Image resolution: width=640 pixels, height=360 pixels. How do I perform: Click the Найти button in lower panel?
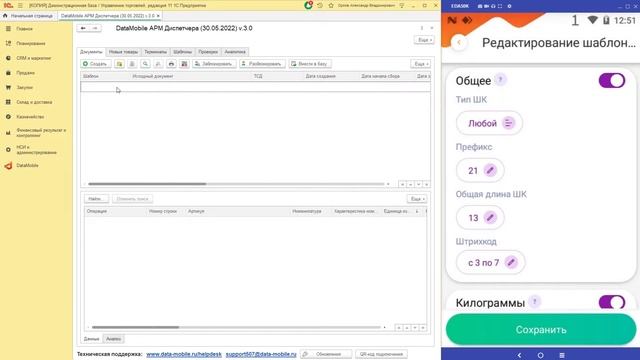[x=96, y=199]
